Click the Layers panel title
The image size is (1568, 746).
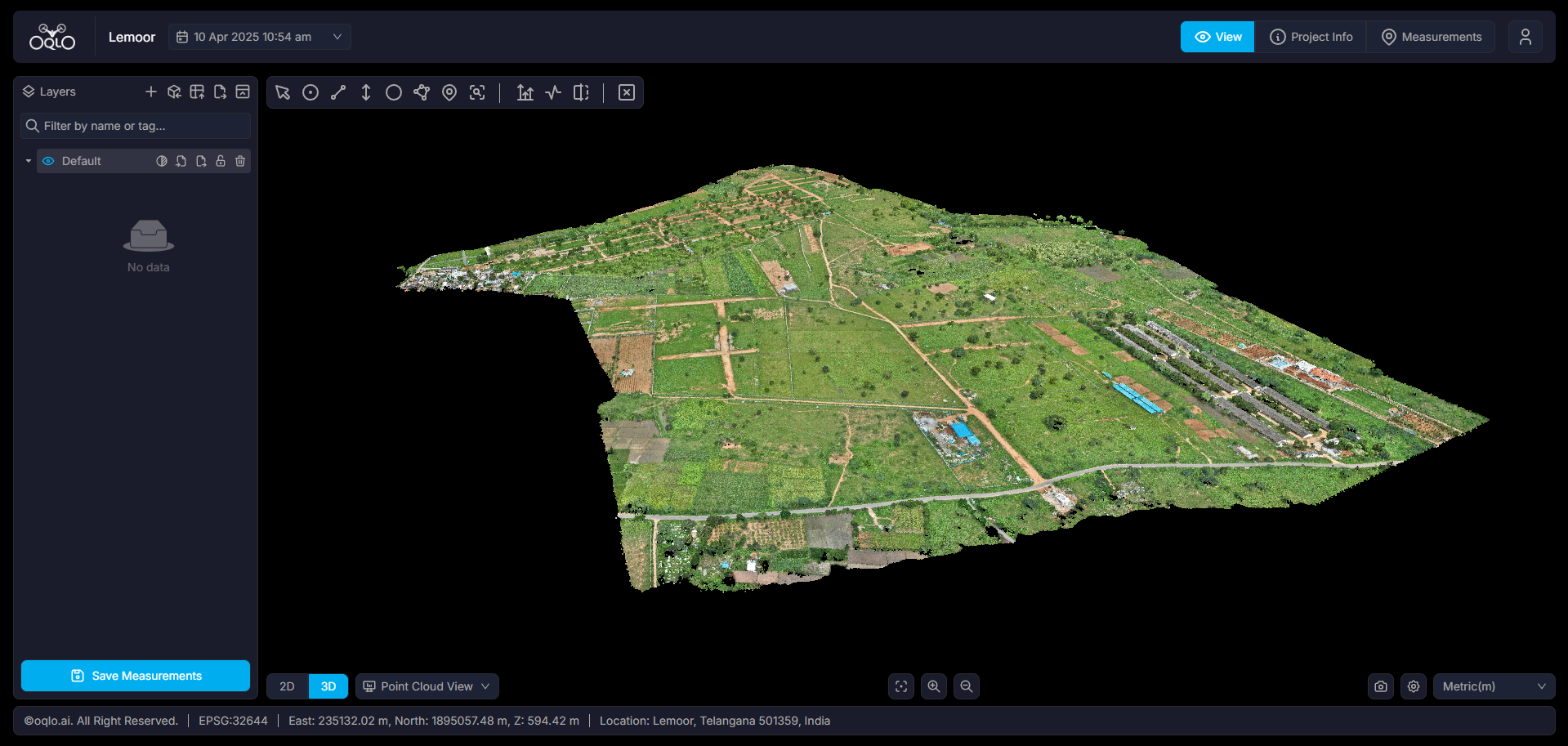click(57, 92)
